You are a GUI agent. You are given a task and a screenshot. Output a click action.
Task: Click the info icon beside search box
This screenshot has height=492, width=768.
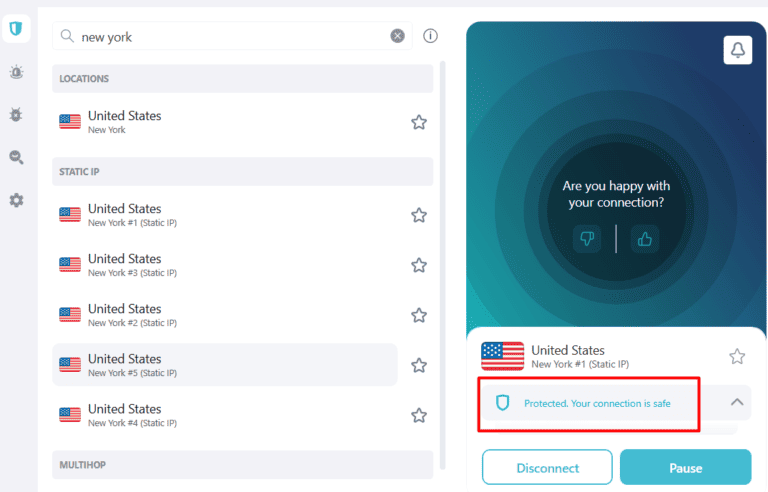coord(430,36)
